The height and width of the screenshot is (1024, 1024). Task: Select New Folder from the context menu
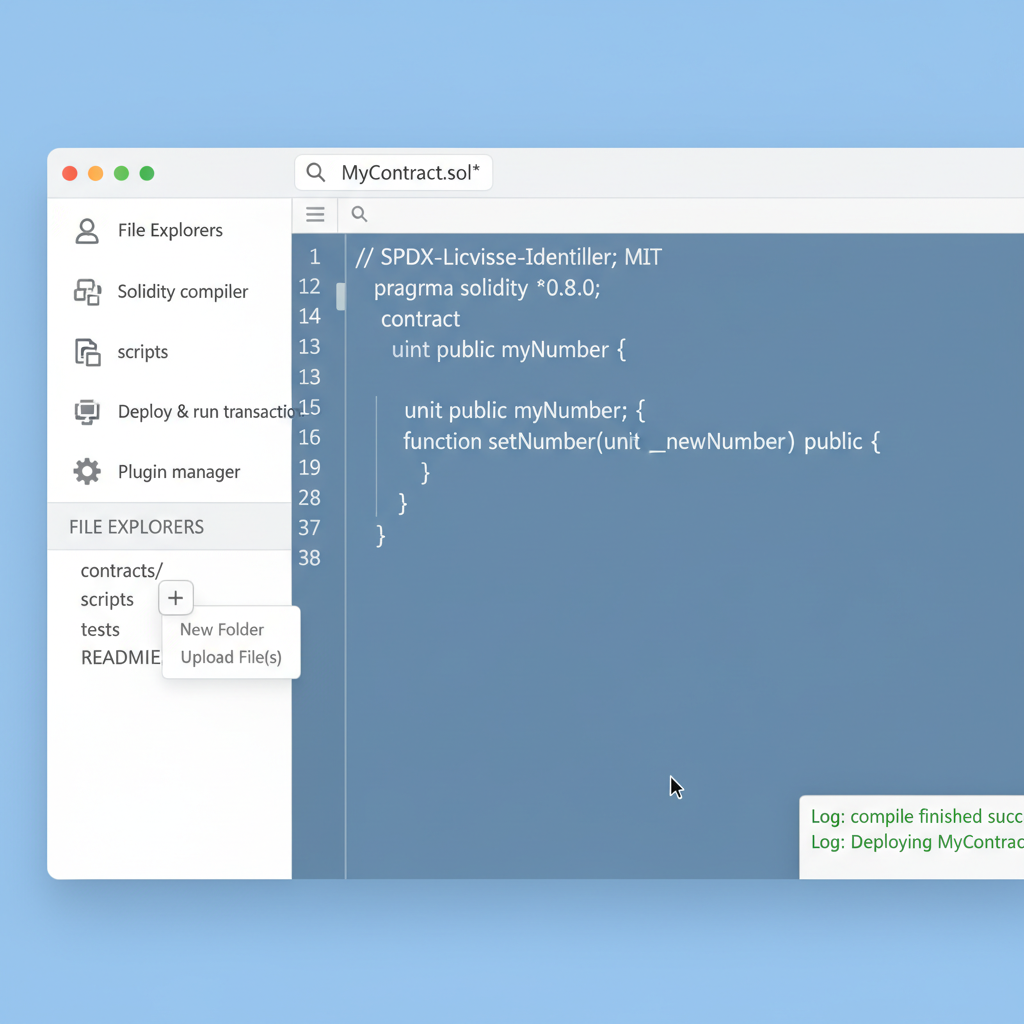click(221, 629)
